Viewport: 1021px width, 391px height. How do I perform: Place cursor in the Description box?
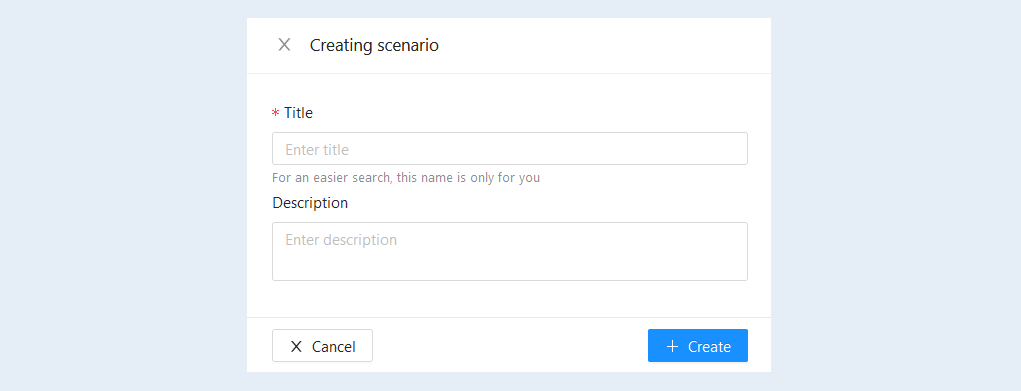(x=509, y=252)
